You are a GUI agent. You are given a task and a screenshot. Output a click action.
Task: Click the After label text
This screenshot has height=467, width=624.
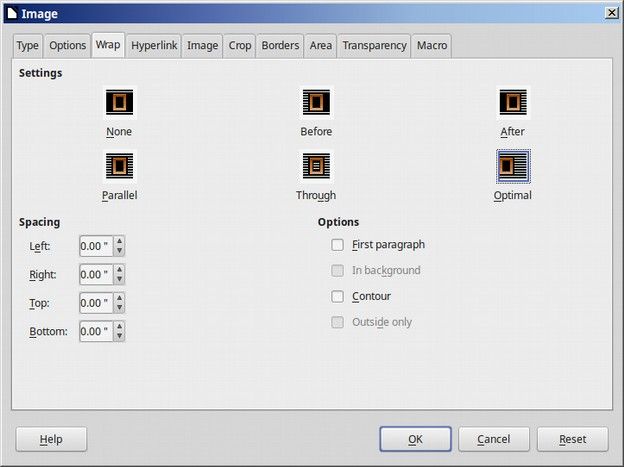click(x=513, y=131)
